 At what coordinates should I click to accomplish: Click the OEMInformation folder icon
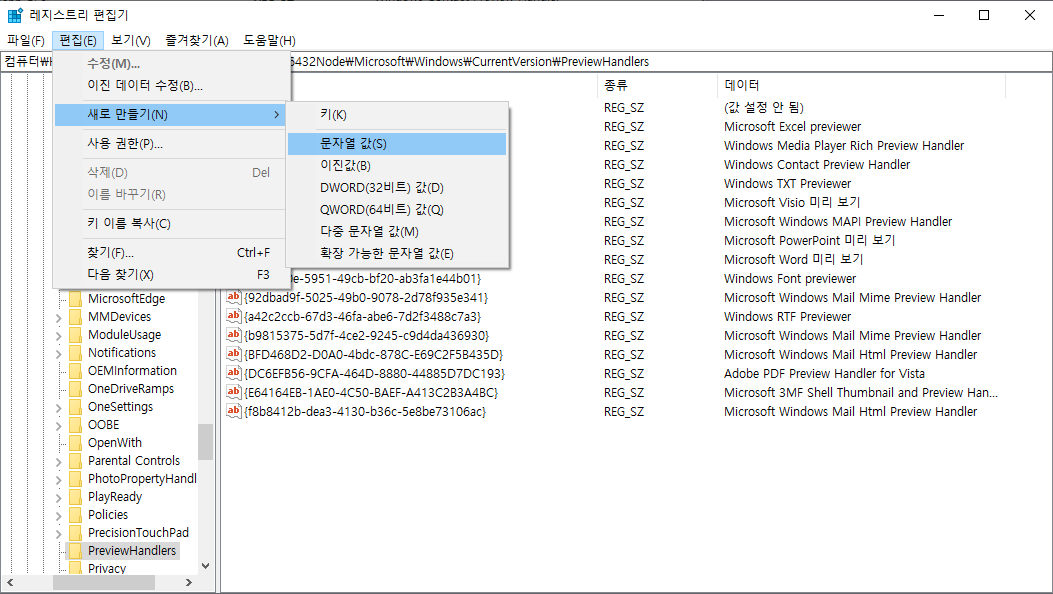pos(75,371)
